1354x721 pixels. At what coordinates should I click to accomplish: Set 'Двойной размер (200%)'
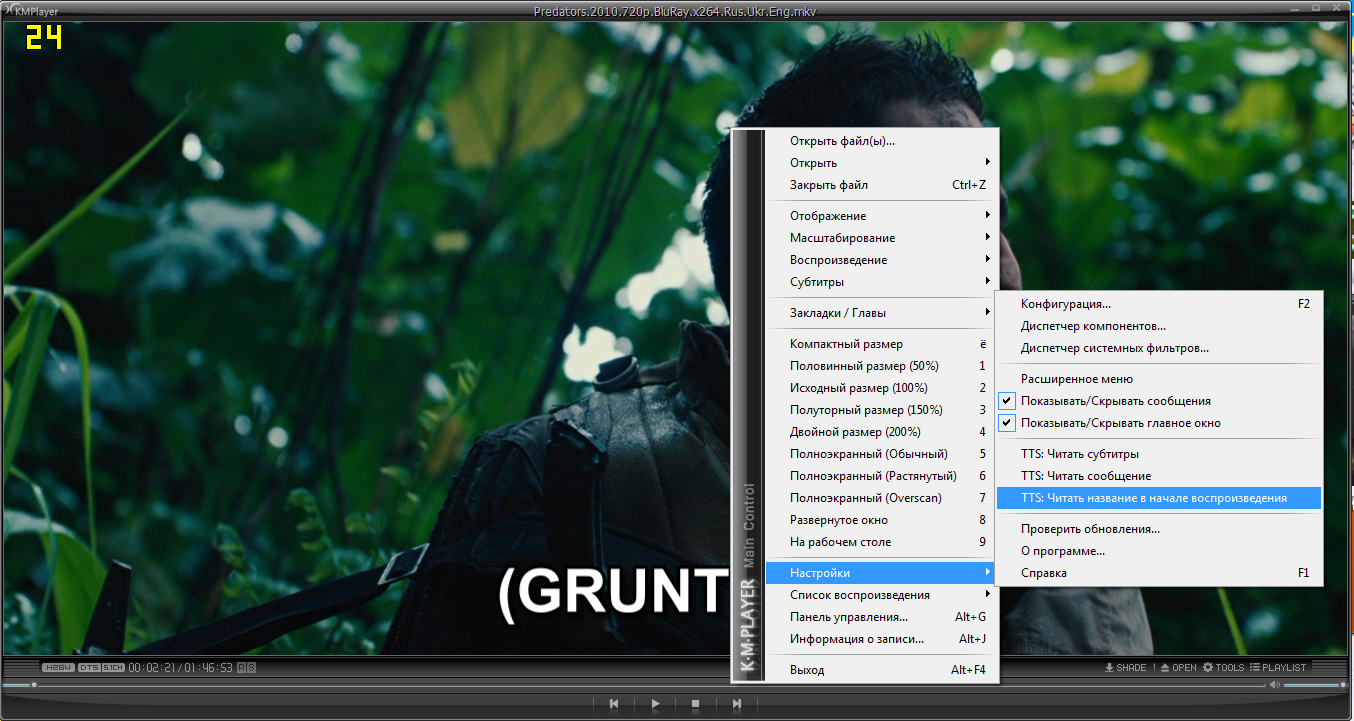(x=881, y=432)
